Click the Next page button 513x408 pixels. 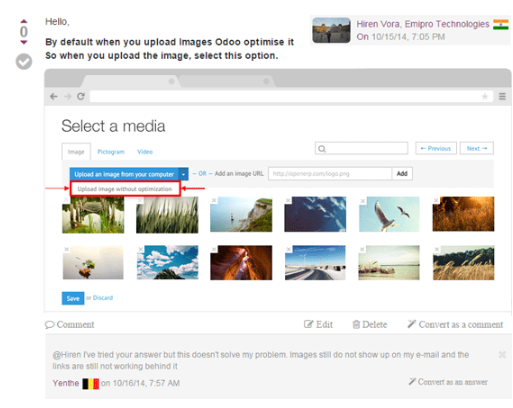point(477,148)
